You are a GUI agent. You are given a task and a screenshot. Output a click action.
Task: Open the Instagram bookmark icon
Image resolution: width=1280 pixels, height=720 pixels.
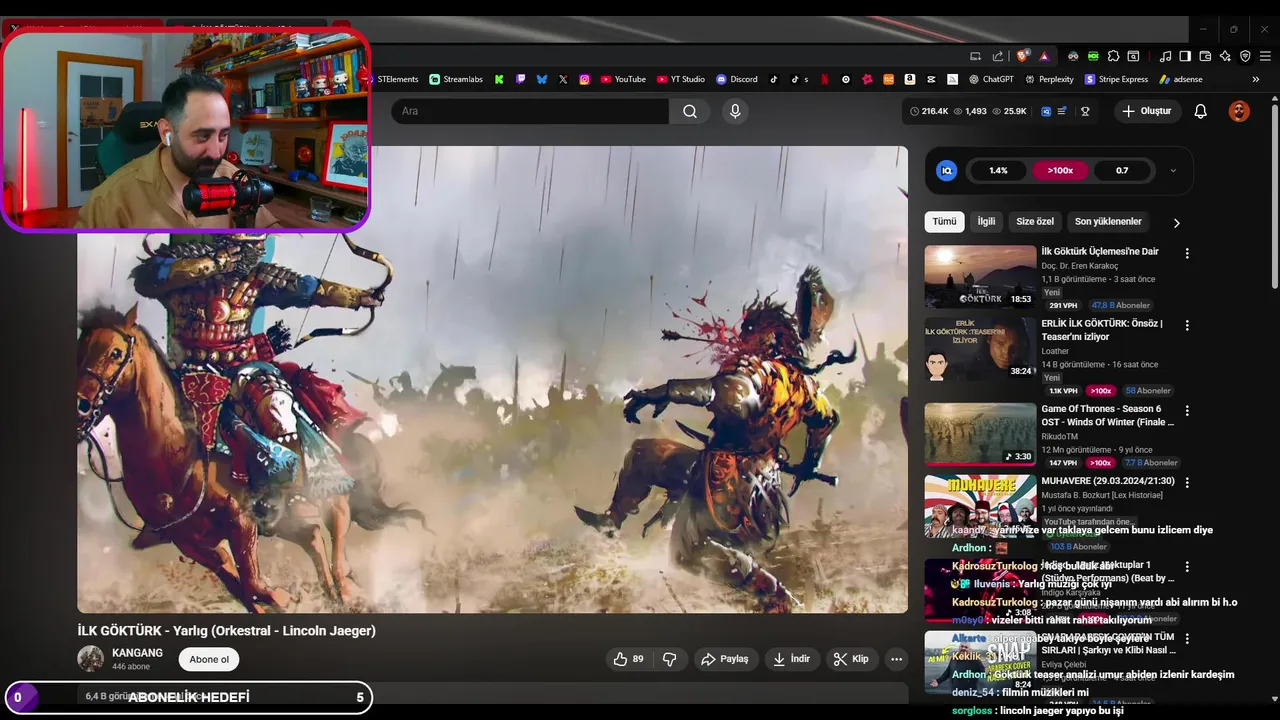[584, 79]
